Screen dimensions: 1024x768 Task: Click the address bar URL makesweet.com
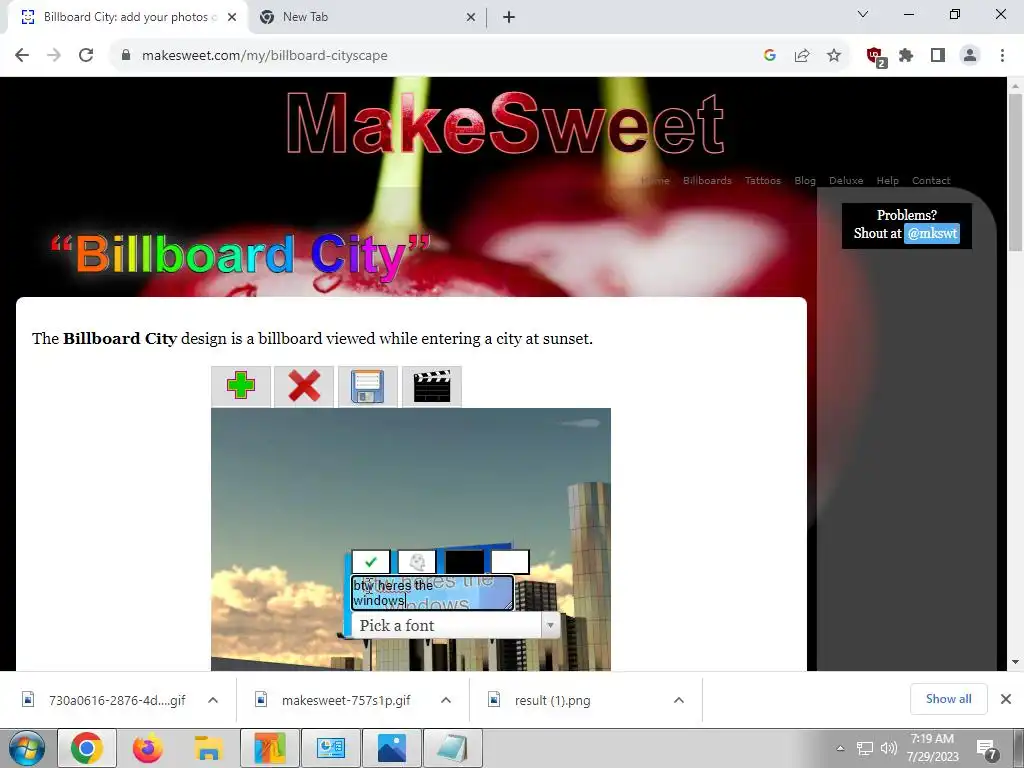tap(264, 56)
